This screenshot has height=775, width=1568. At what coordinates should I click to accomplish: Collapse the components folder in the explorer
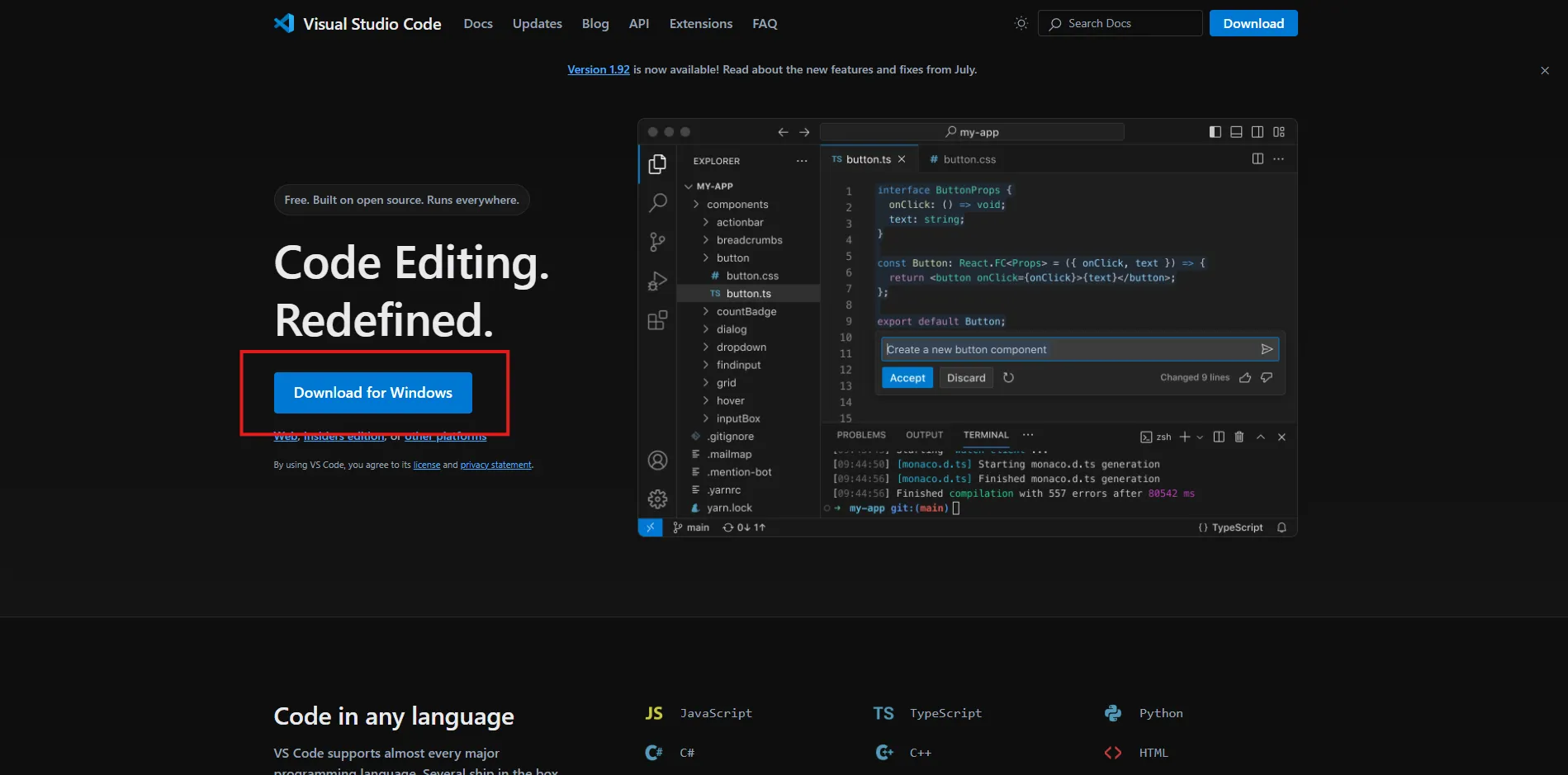pyautogui.click(x=706, y=204)
